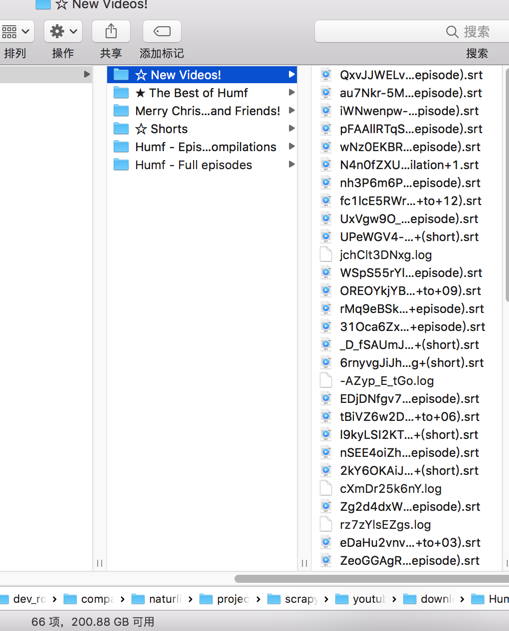Screen dimensions: 509x631
Task: Click the arrow in the leftmost column's highlighted row
Action: pyautogui.click(x=87, y=74)
